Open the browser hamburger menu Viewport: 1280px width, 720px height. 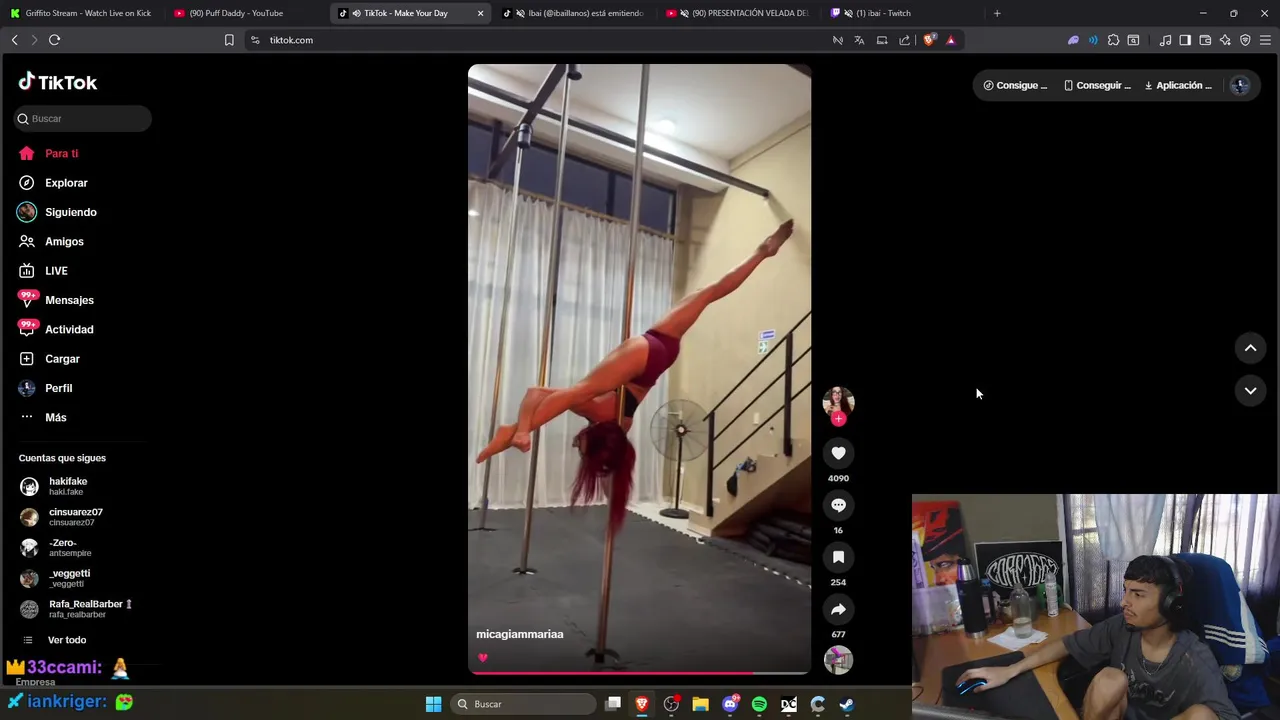[1265, 40]
